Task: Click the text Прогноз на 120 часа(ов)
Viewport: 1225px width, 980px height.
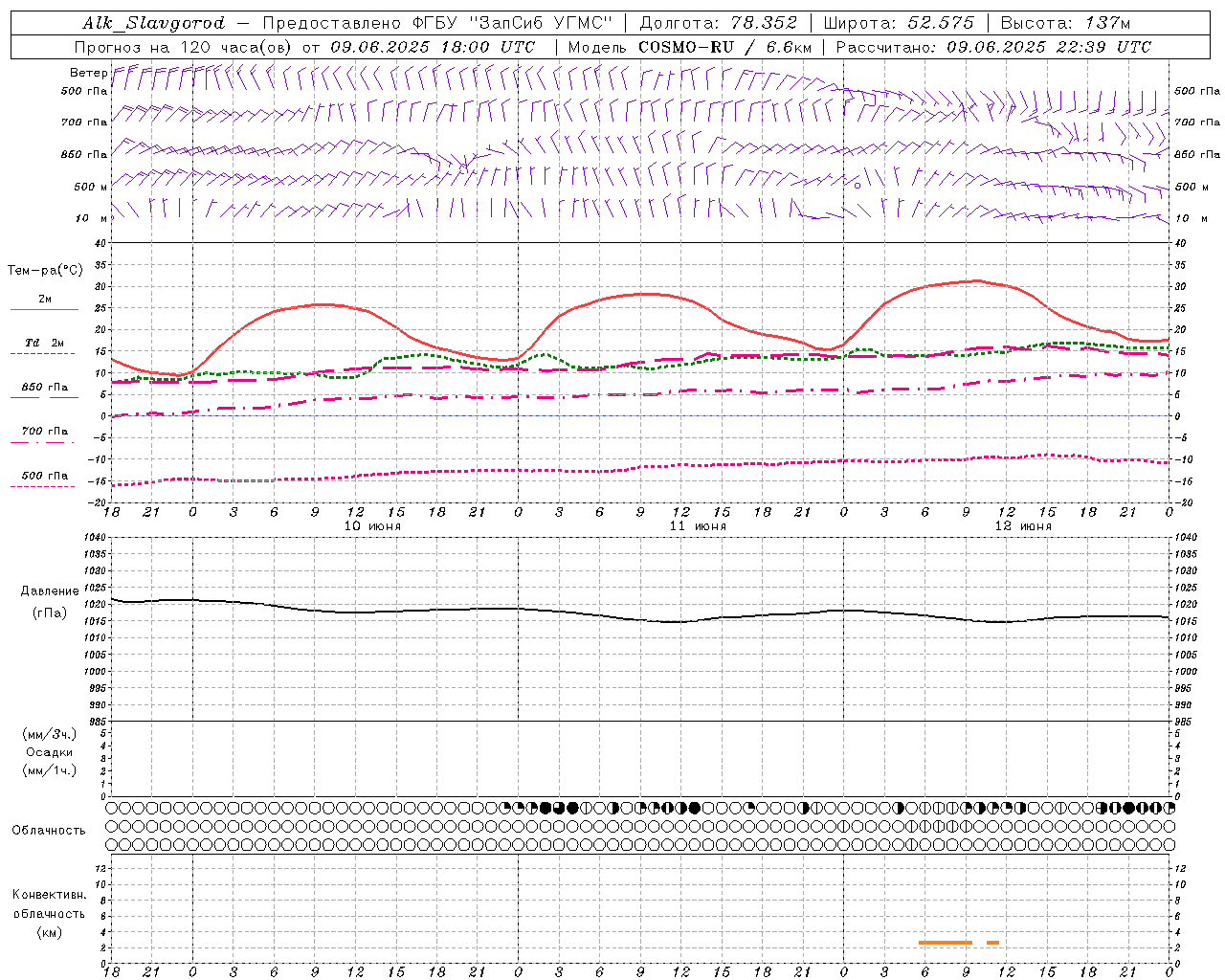Action: [184, 47]
